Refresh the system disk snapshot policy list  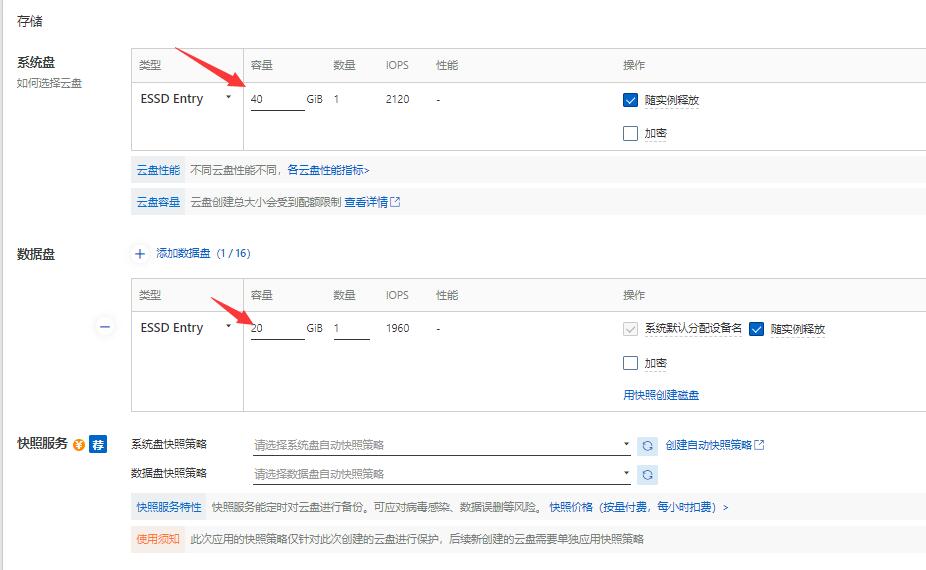tap(648, 445)
